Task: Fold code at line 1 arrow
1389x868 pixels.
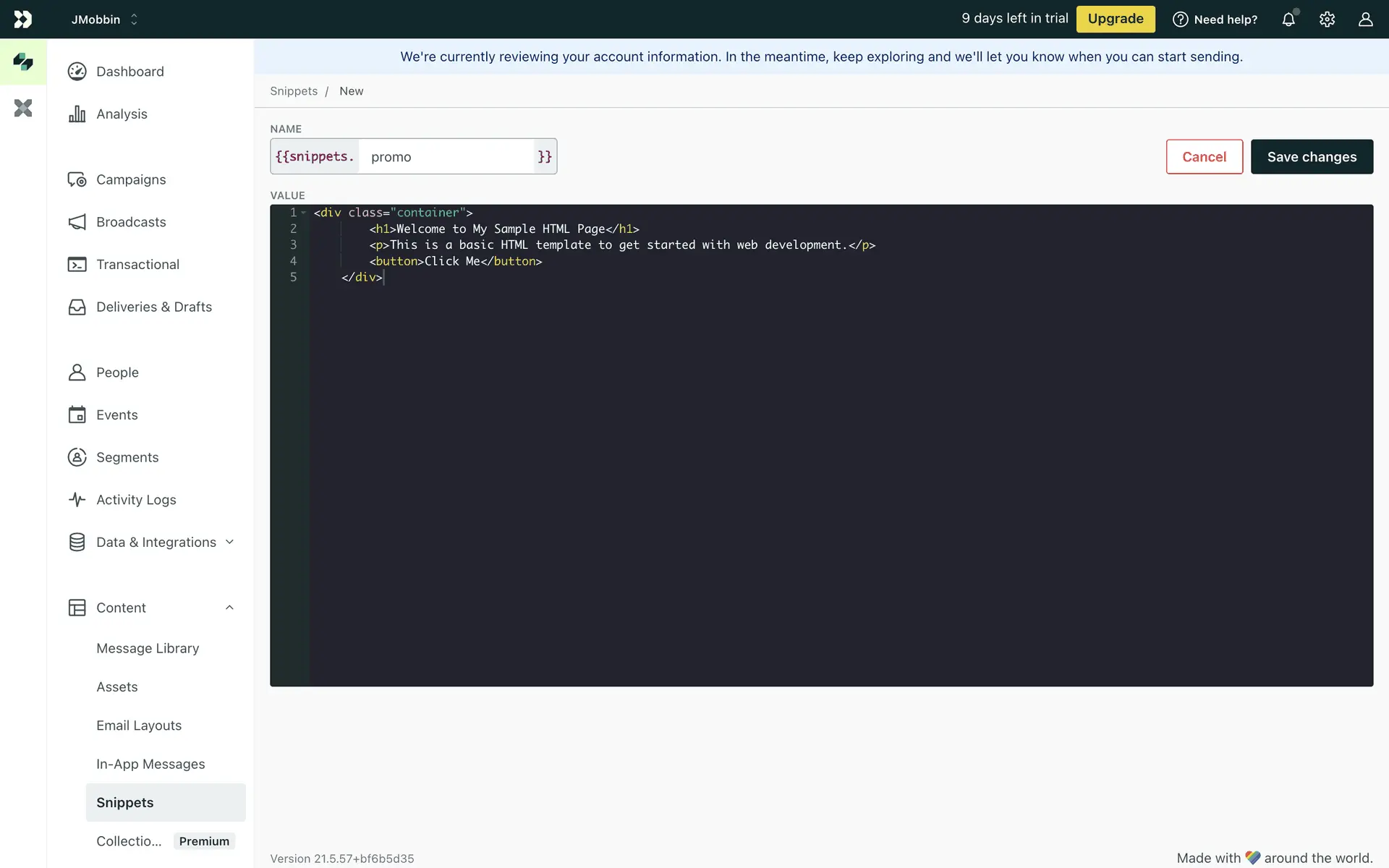Action: coord(304,213)
